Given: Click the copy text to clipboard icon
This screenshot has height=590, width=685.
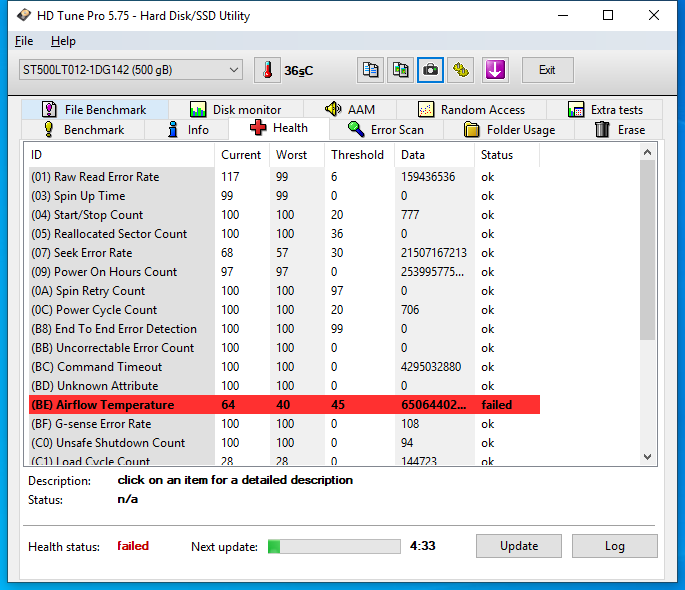Looking at the screenshot, I should 371,70.
